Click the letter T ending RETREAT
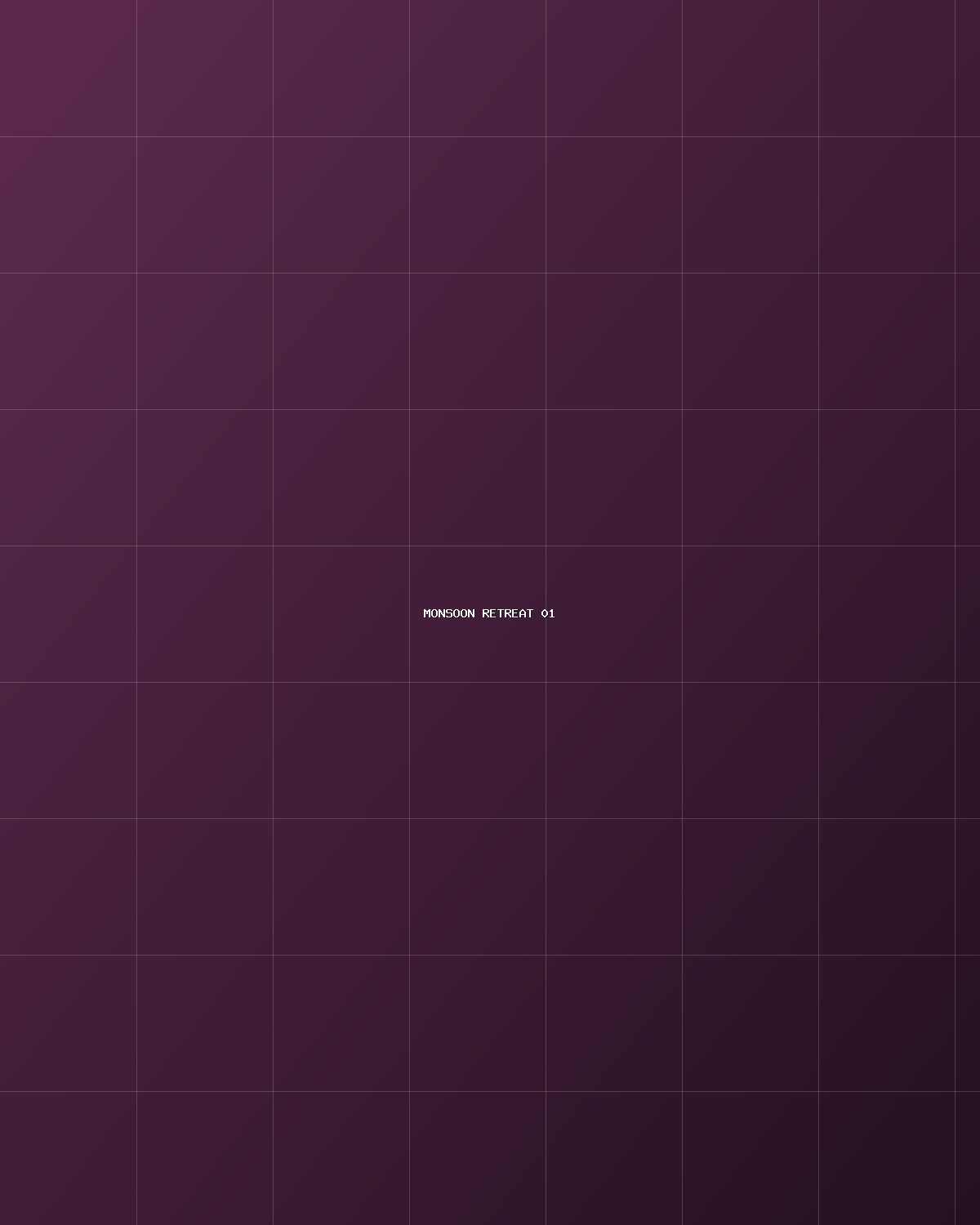Image resolution: width=980 pixels, height=1225 pixels. 529,613
